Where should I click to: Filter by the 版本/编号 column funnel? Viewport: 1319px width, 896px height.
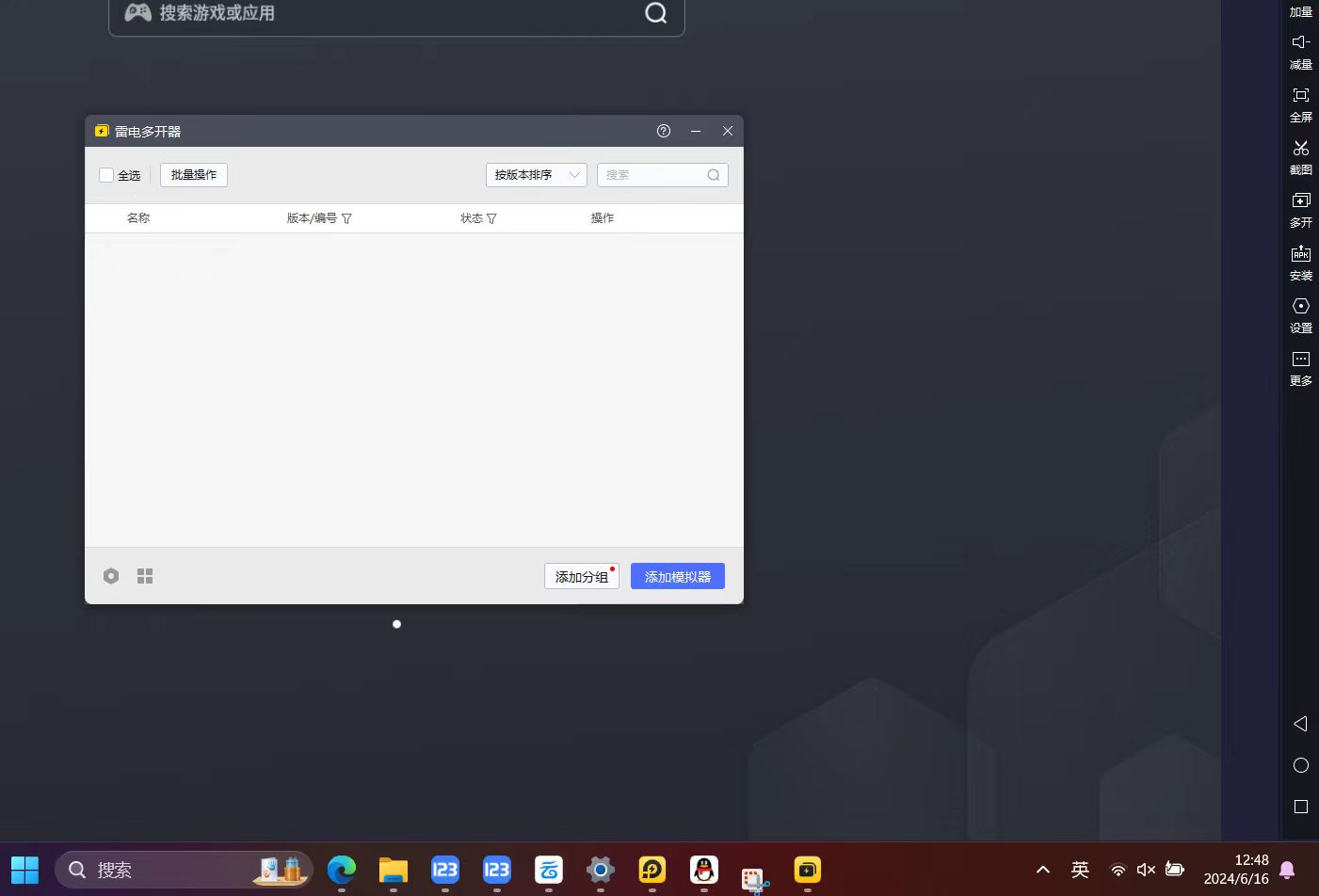346,218
